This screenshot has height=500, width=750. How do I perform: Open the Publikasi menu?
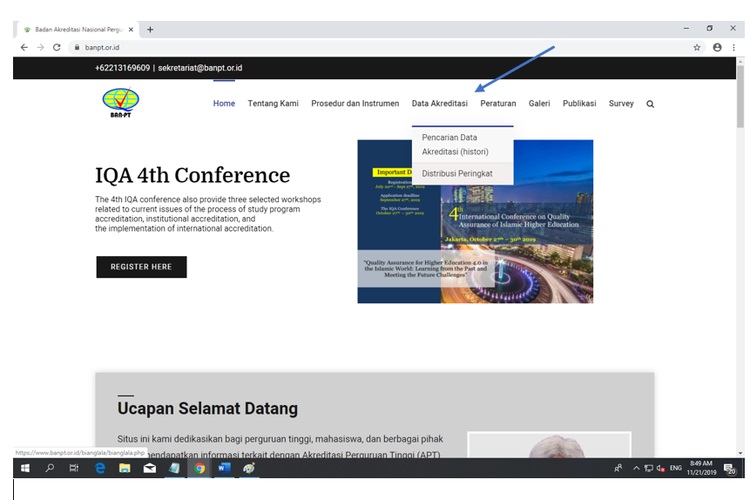pos(579,103)
